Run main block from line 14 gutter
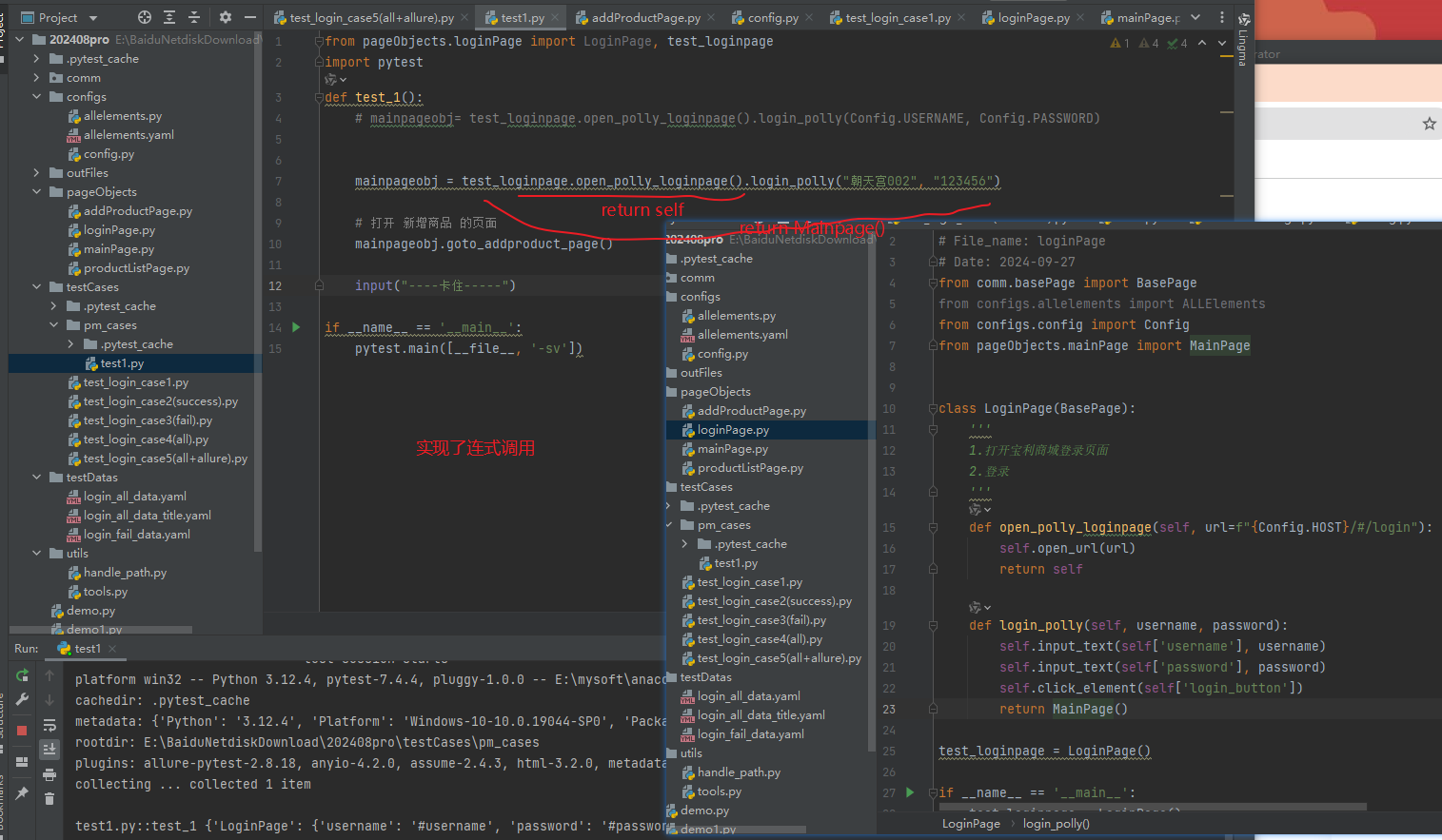 pos(296,327)
